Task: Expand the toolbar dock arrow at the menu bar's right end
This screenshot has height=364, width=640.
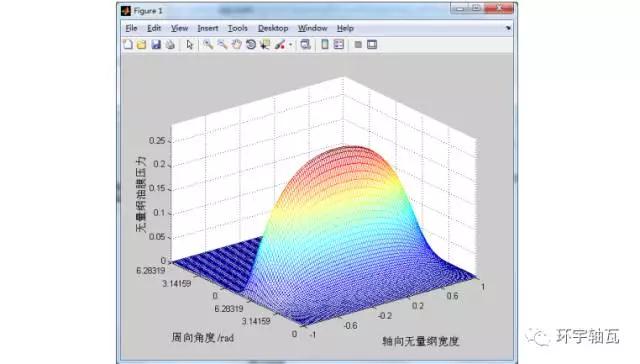Action: [x=508, y=28]
